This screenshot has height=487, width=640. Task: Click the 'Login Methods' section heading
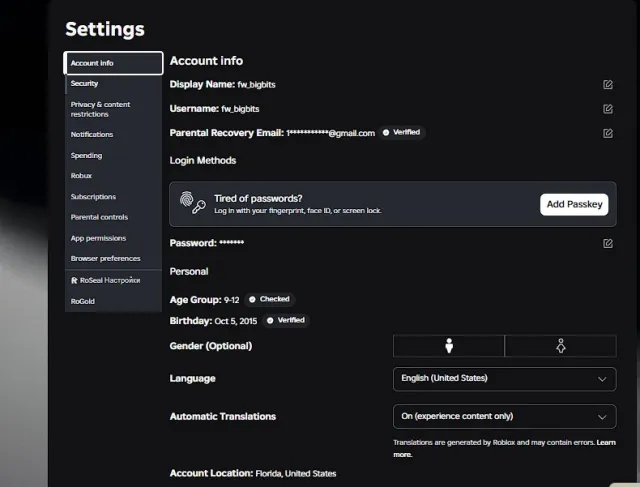pyautogui.click(x=203, y=160)
